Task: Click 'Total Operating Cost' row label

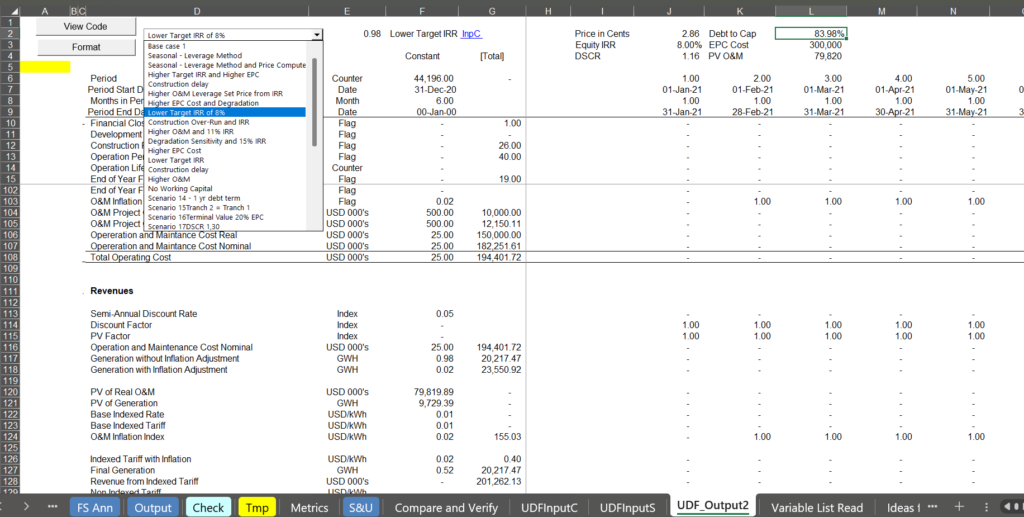Action: (x=131, y=257)
